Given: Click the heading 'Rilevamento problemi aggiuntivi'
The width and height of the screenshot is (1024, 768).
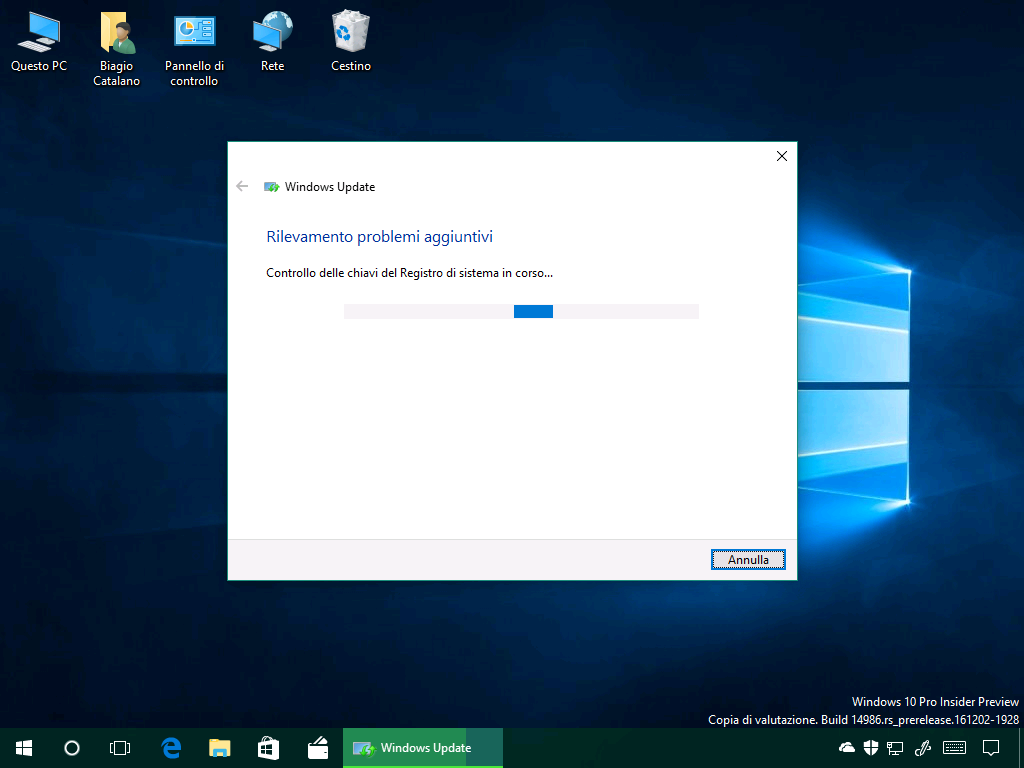Looking at the screenshot, I should click(379, 236).
